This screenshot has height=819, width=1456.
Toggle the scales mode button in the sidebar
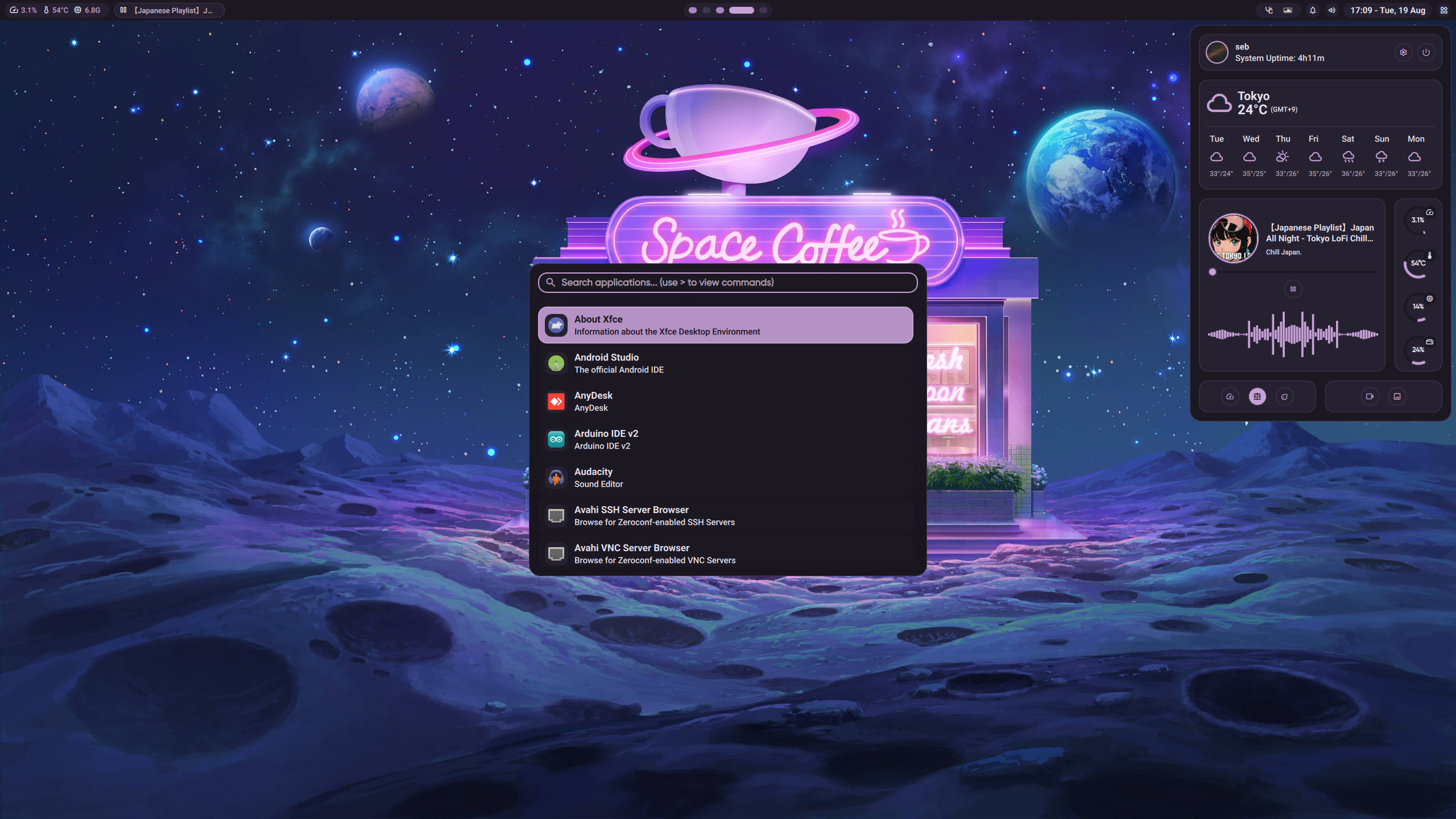click(x=1257, y=396)
